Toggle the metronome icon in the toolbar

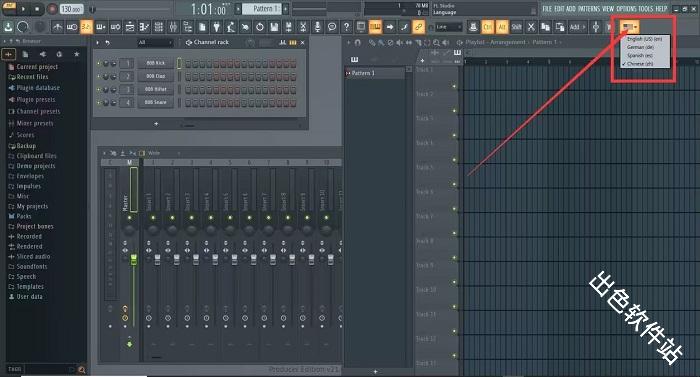[58, 27]
